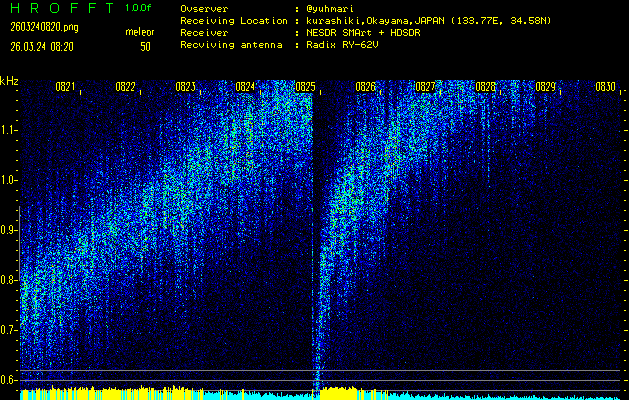This screenshot has height=400, width=629.
Task: Click the 0.6 frequency axis label
Action: [x=9, y=380]
